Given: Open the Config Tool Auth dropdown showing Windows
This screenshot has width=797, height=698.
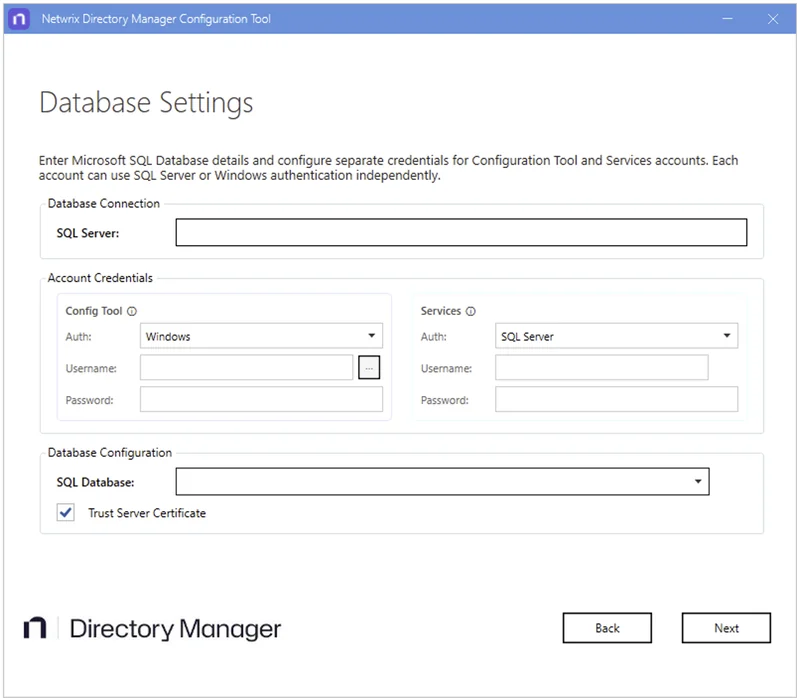Looking at the screenshot, I should [261, 336].
